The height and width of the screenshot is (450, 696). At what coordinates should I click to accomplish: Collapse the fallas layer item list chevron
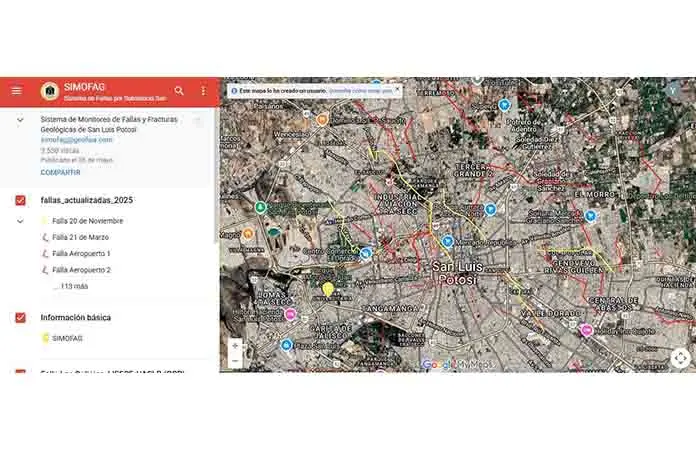click(x=20, y=221)
